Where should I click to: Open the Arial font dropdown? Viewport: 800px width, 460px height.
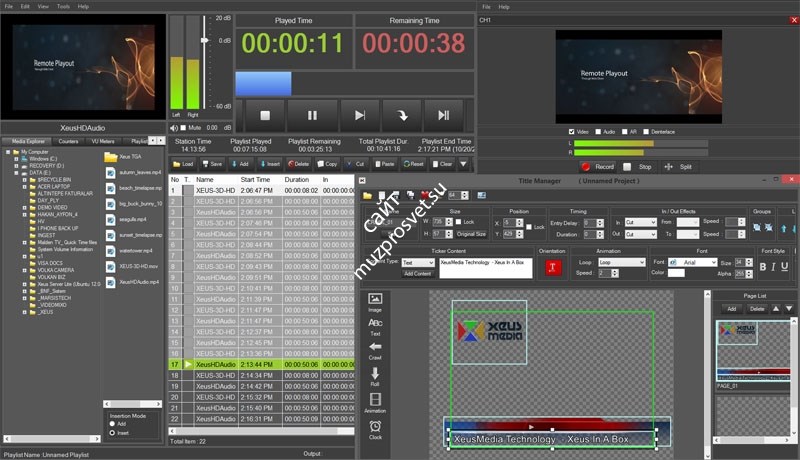coord(693,262)
